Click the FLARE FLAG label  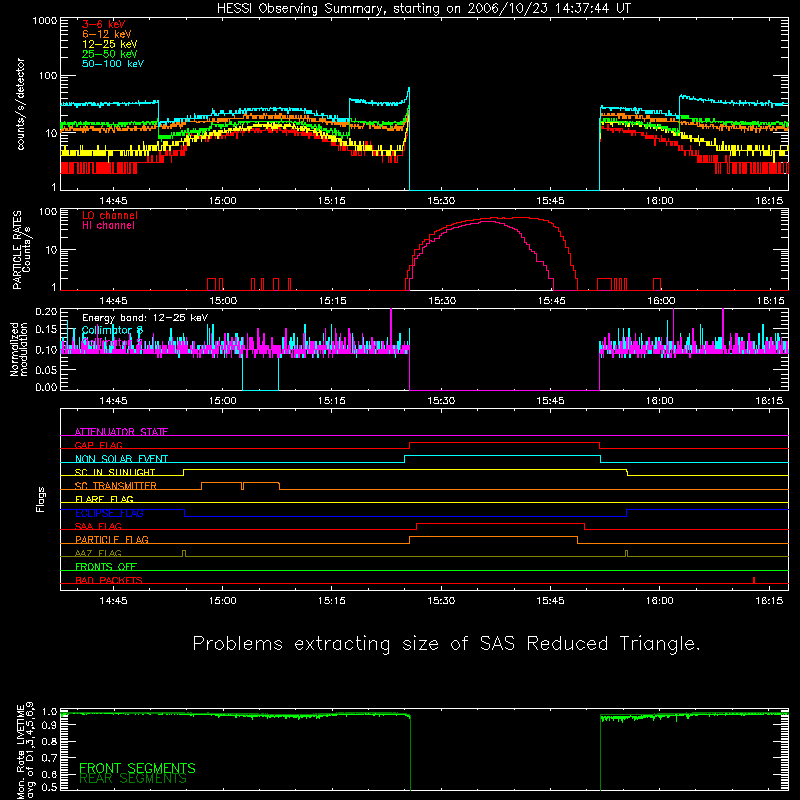click(x=104, y=499)
